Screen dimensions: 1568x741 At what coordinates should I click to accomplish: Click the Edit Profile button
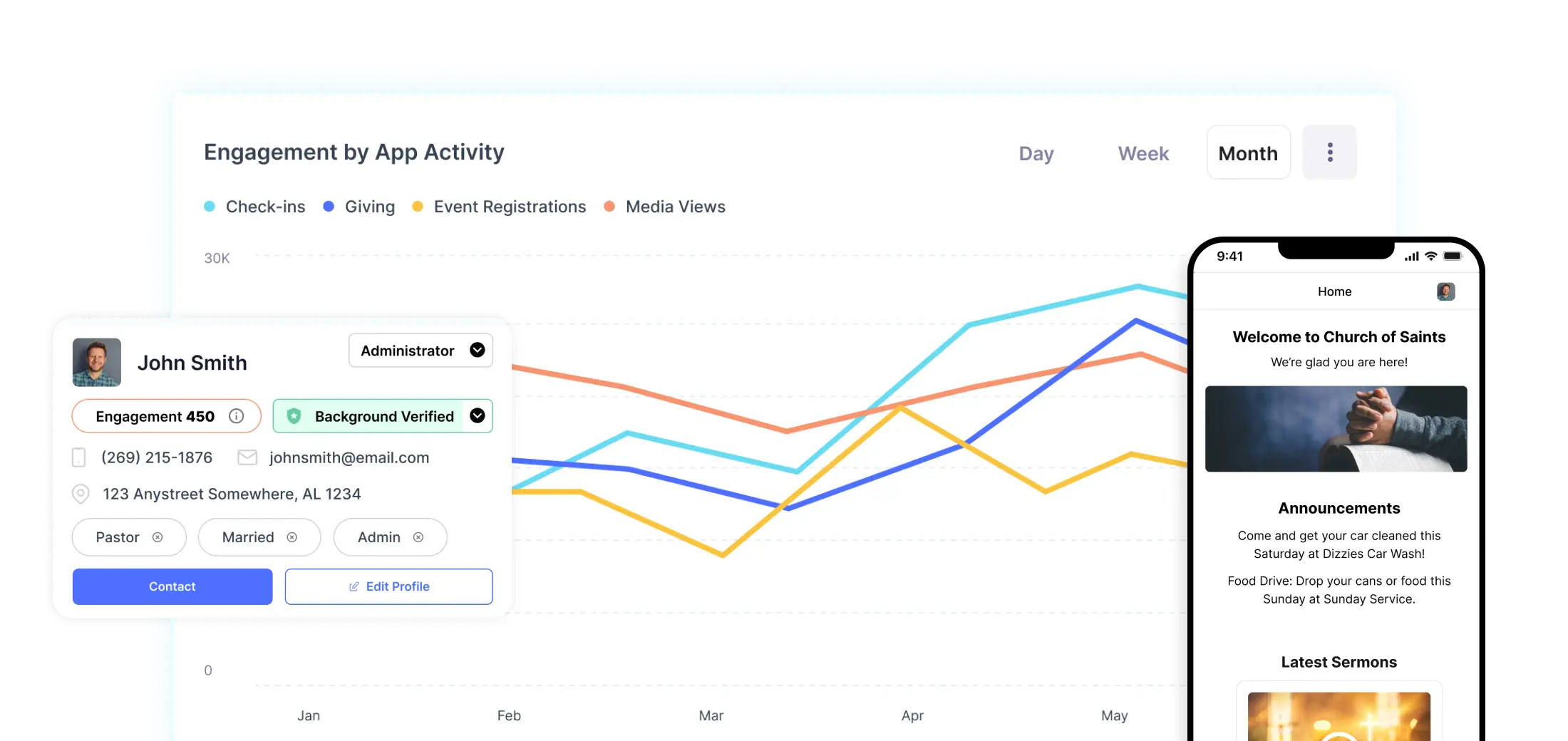[x=388, y=586]
